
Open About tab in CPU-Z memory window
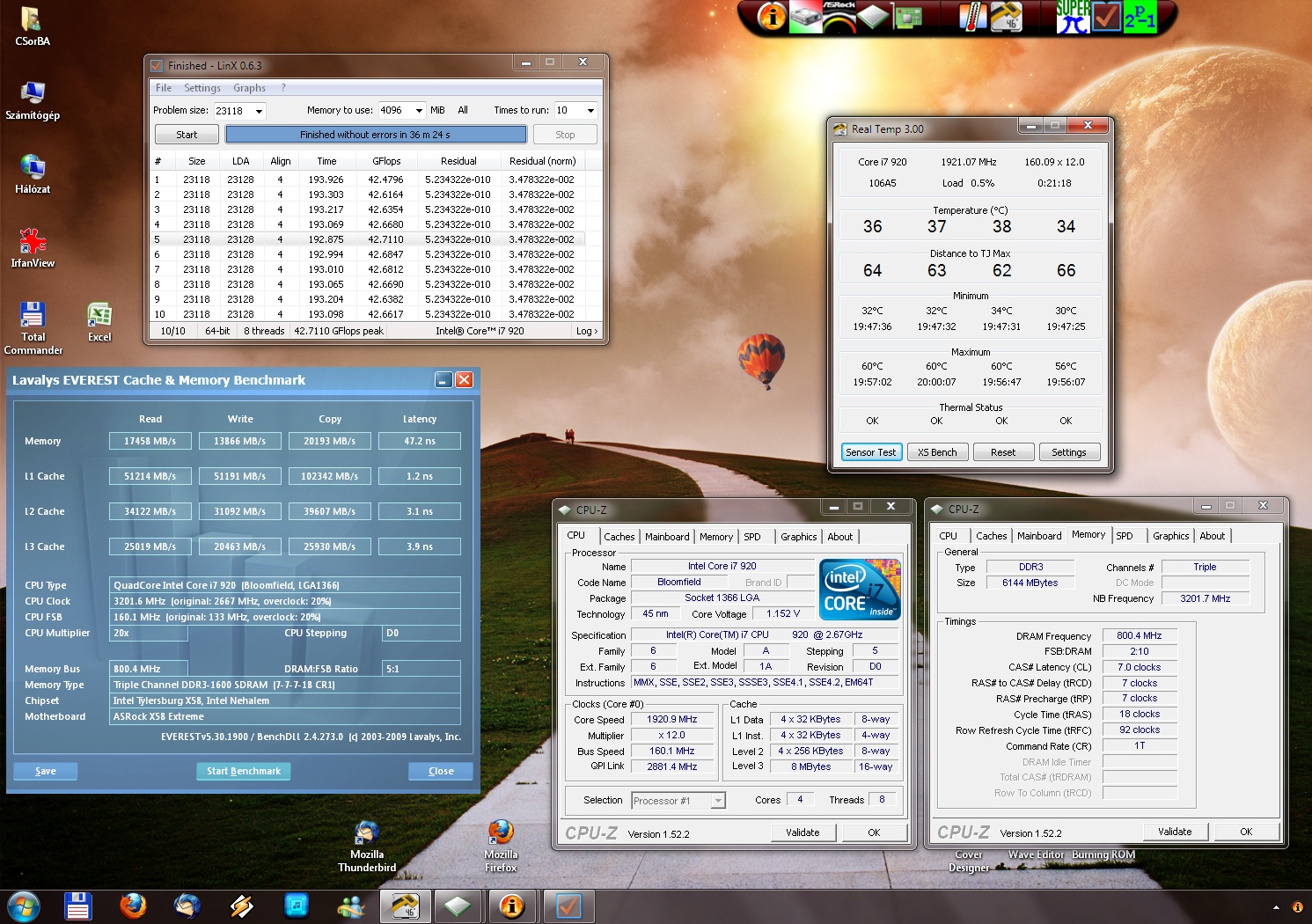tap(1212, 536)
